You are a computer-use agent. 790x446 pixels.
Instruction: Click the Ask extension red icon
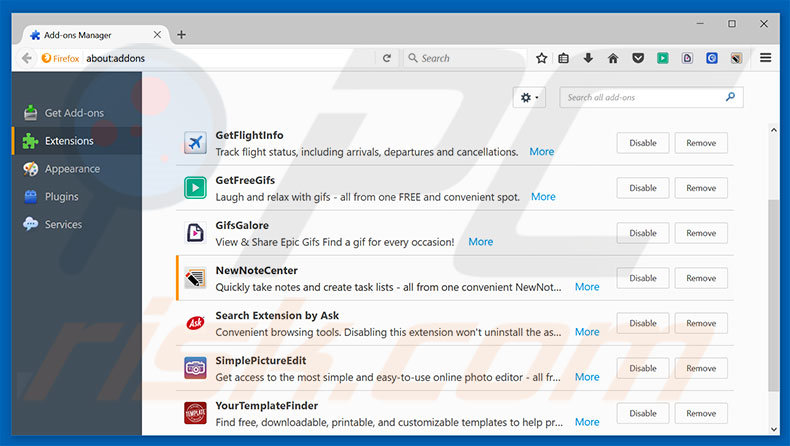(x=195, y=323)
